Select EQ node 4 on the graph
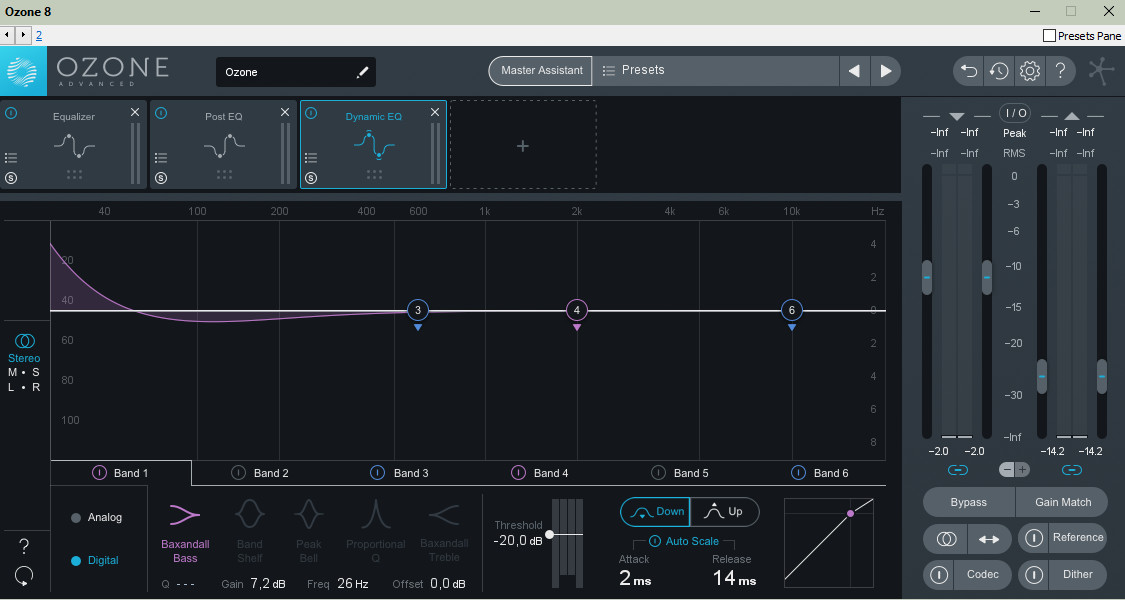This screenshot has height=600, width=1125. tap(577, 310)
